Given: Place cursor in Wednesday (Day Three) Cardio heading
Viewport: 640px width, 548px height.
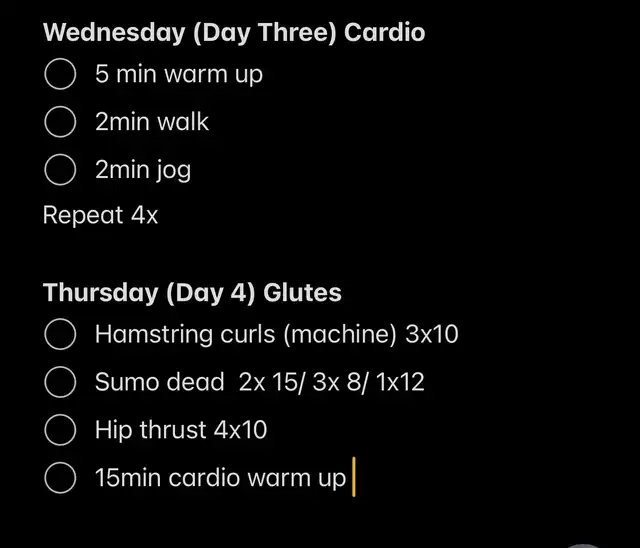Looking at the screenshot, I should [234, 32].
